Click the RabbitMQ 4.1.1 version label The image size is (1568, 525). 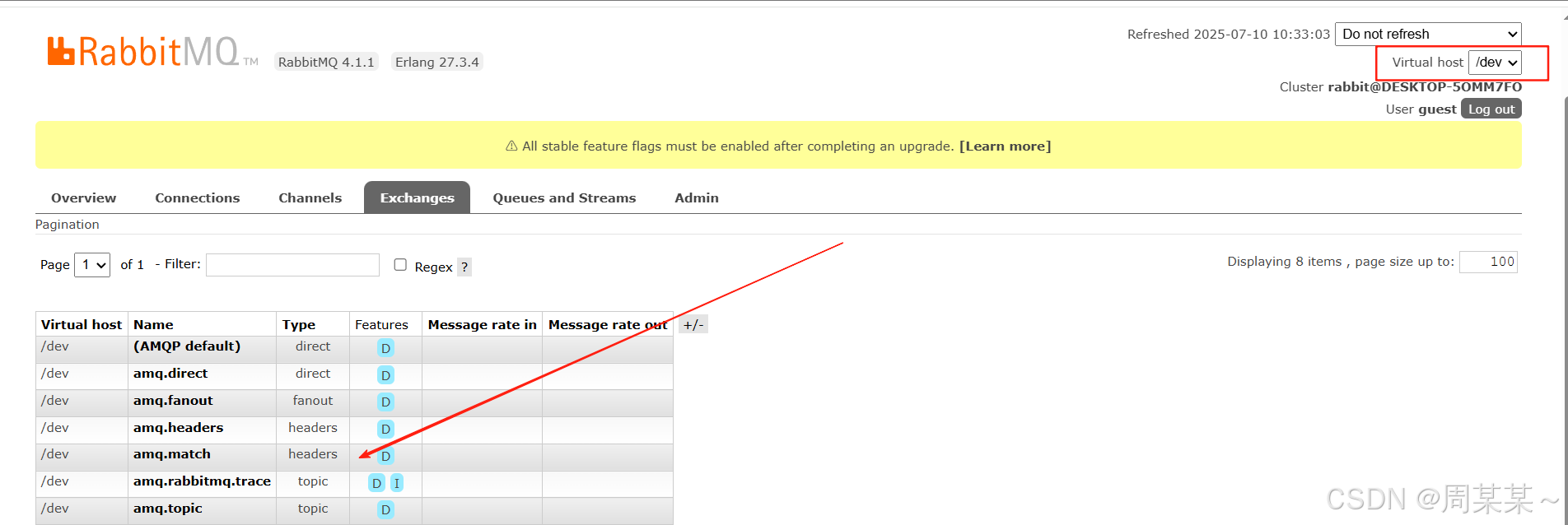326,62
